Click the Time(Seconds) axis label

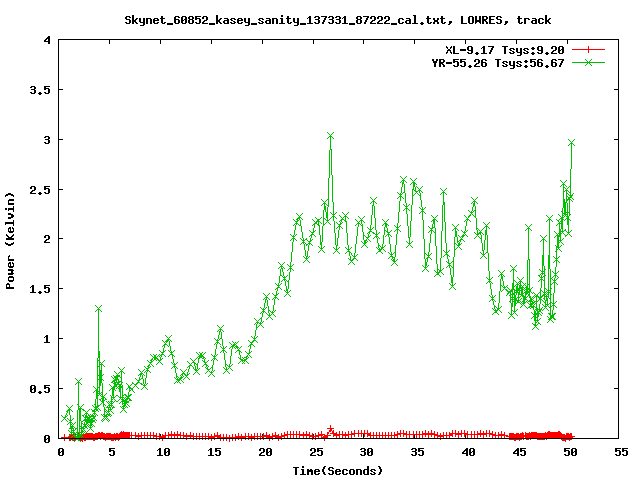(x=338, y=471)
